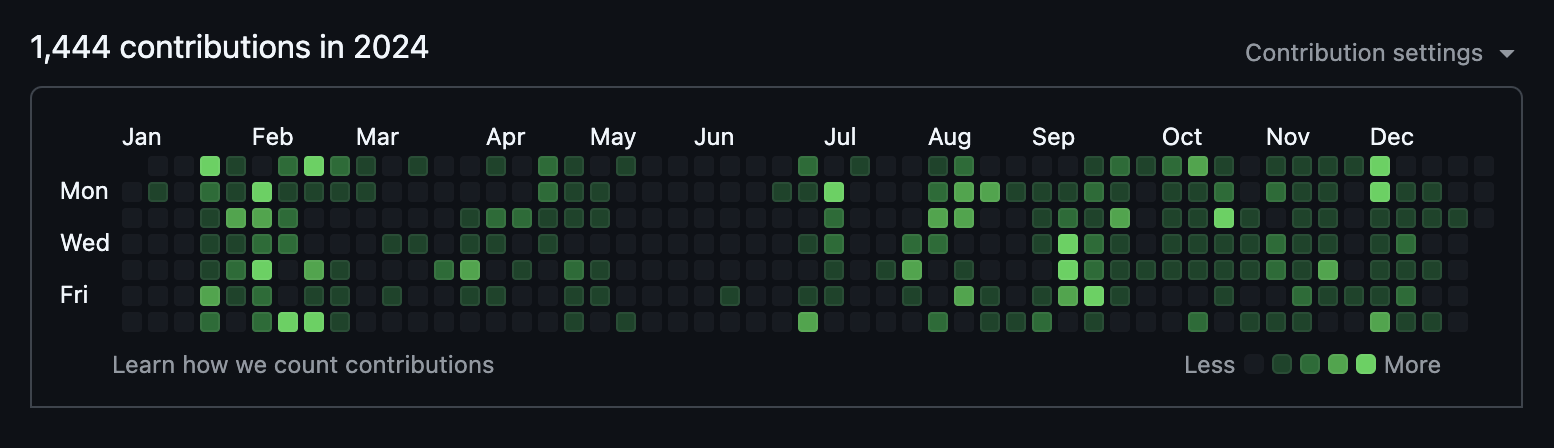This screenshot has width=1554, height=448.
Task: Click the Saturday December 7 contribution square
Action: click(x=1380, y=321)
